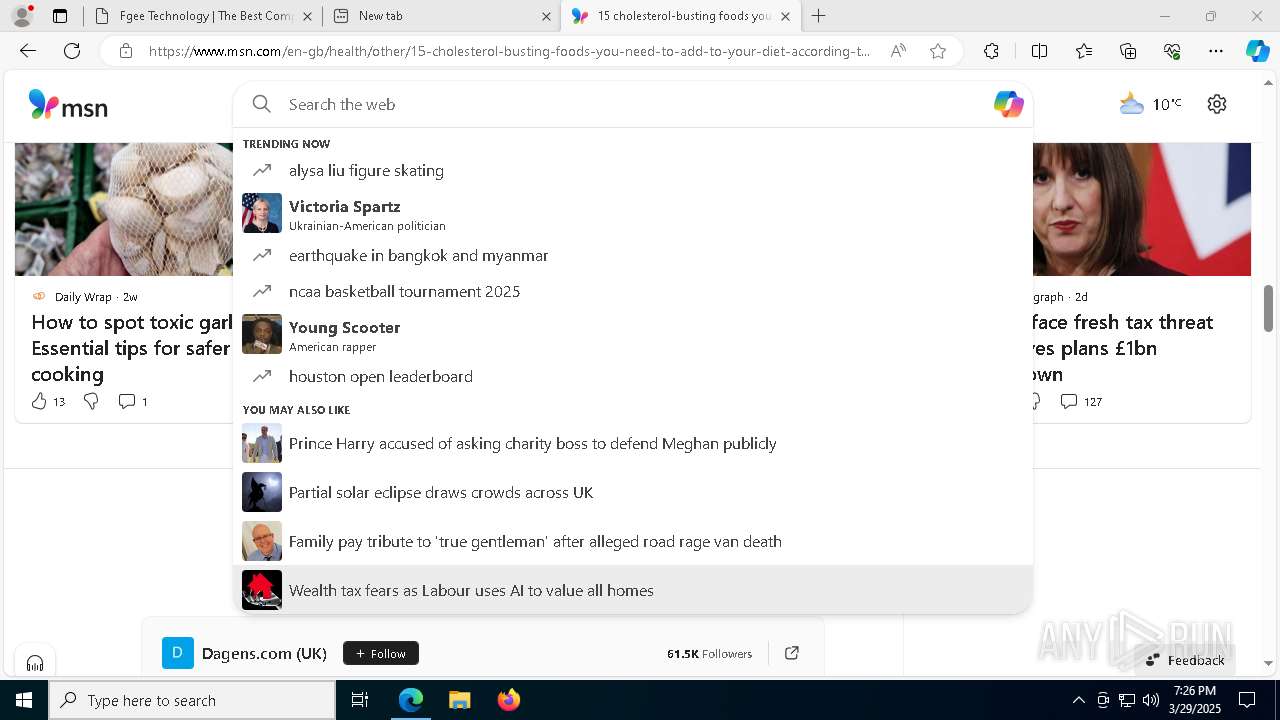Viewport: 1280px width, 720px height.
Task: Open Dagens.com (UK) publisher name
Action: 264,653
